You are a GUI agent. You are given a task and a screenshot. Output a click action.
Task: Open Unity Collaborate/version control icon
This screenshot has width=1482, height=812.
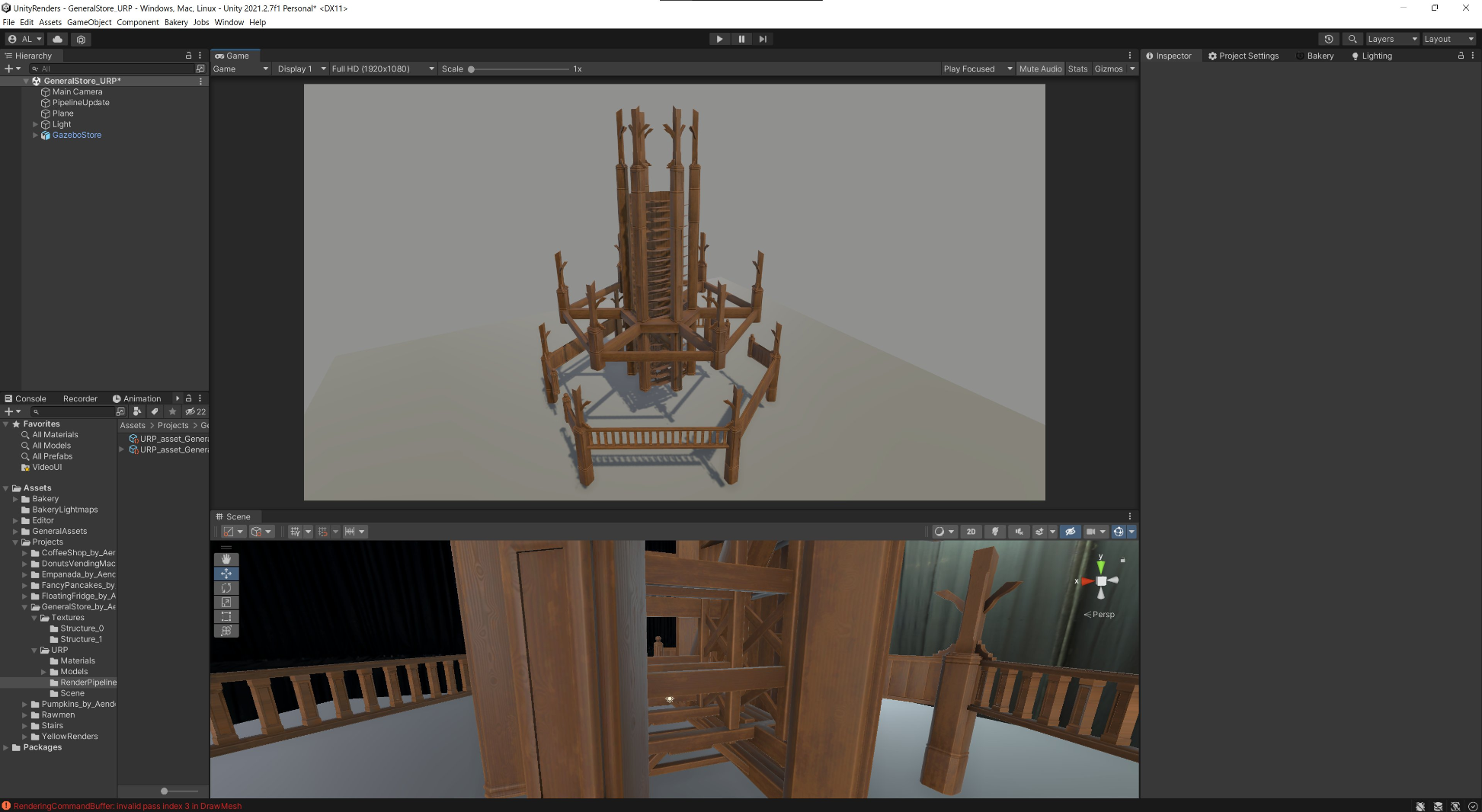[82, 39]
